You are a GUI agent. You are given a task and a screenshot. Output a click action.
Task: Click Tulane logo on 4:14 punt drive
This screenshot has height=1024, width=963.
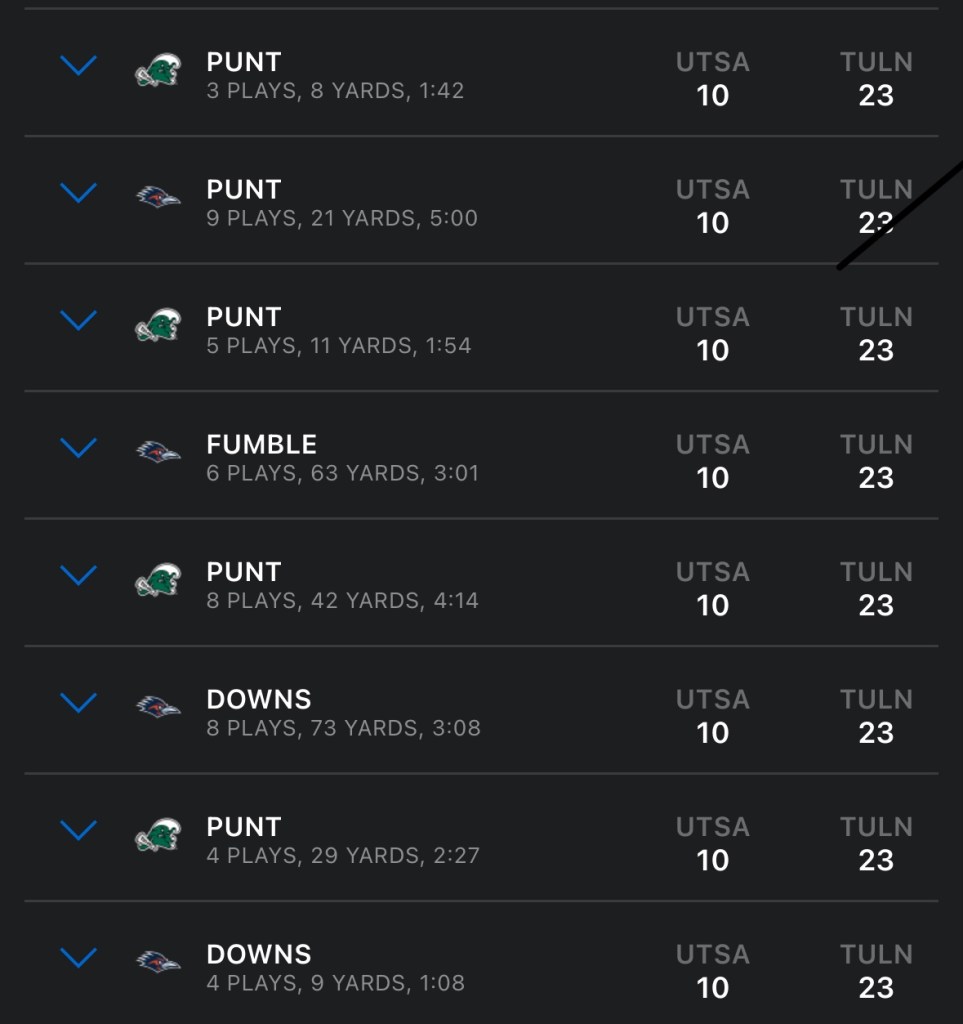tap(158, 580)
